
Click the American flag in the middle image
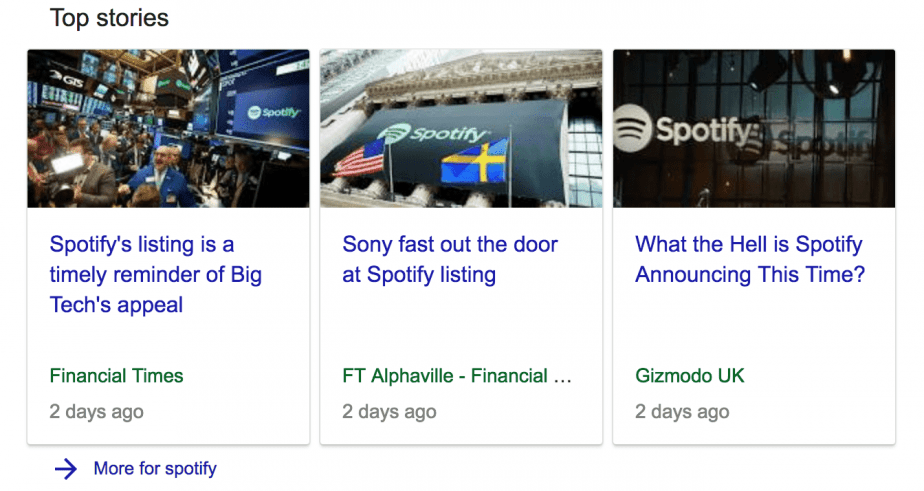(359, 158)
